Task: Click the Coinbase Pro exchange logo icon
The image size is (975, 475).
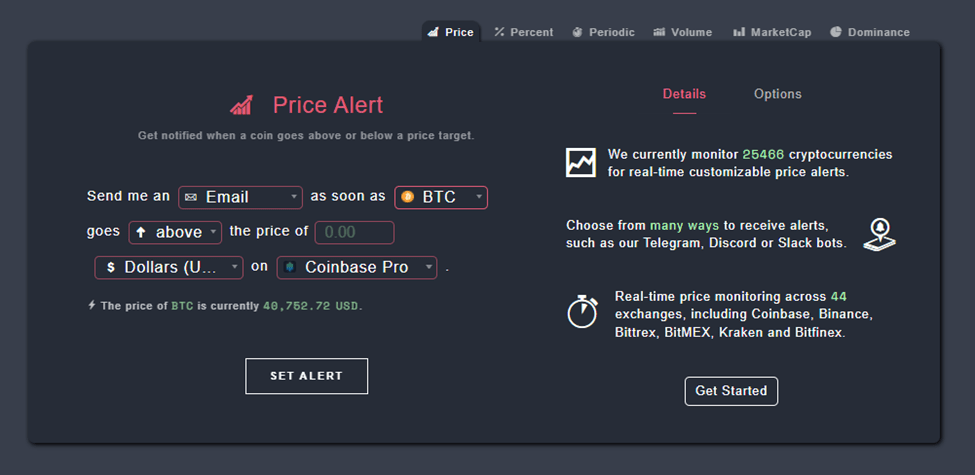Action: tap(290, 267)
